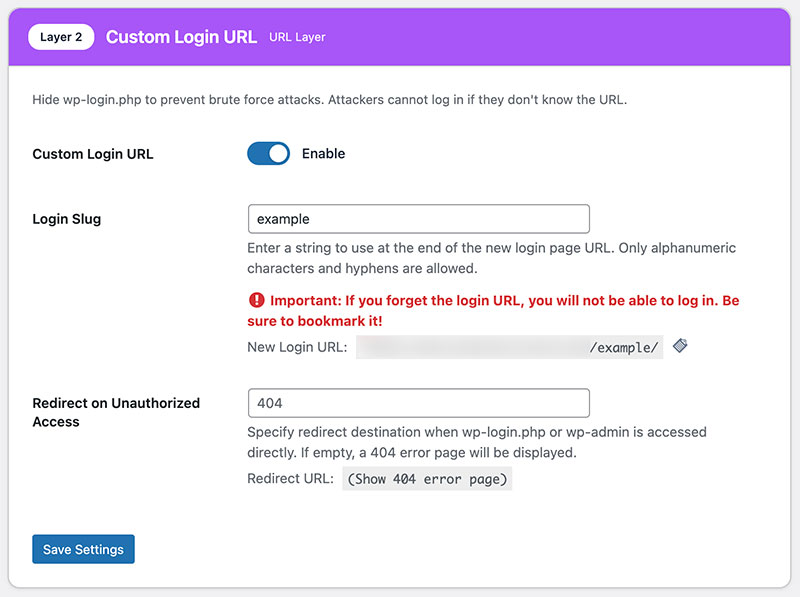The width and height of the screenshot is (800, 597).
Task: Click the "Custom Login URL" header title
Action: (x=181, y=37)
